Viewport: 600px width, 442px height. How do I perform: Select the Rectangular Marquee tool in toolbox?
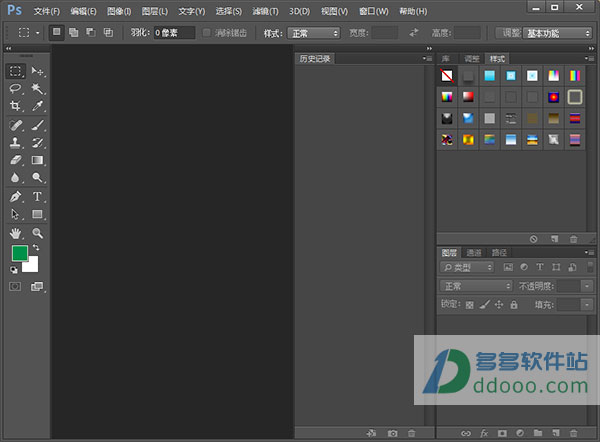point(15,71)
